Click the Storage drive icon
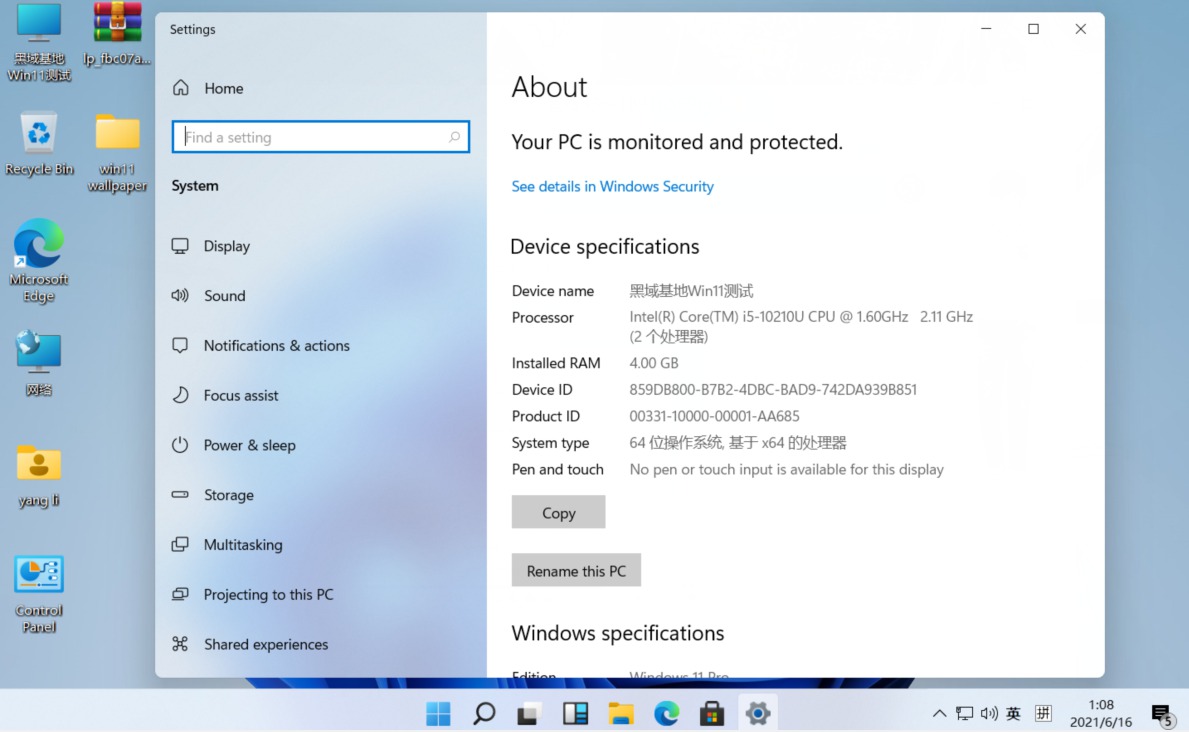 pyautogui.click(x=180, y=495)
